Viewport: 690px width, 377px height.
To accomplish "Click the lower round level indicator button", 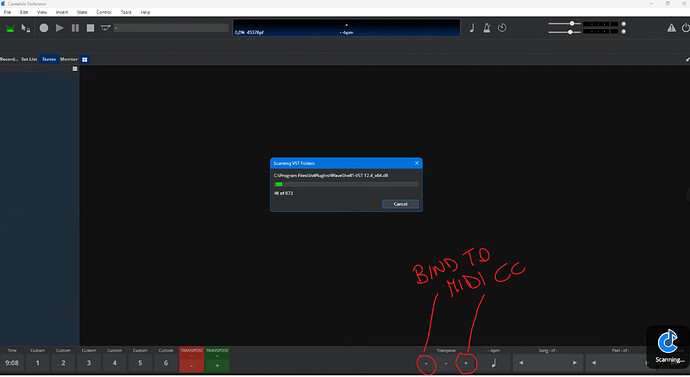I will coord(624,32).
